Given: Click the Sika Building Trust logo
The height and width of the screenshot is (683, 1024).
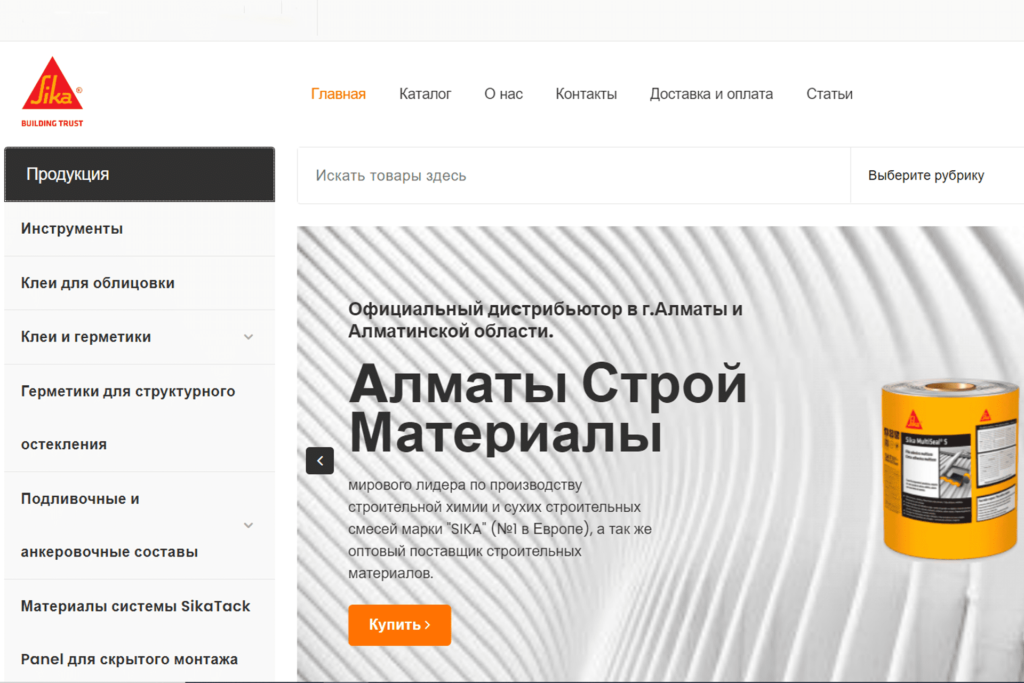Looking at the screenshot, I should click(x=52, y=91).
